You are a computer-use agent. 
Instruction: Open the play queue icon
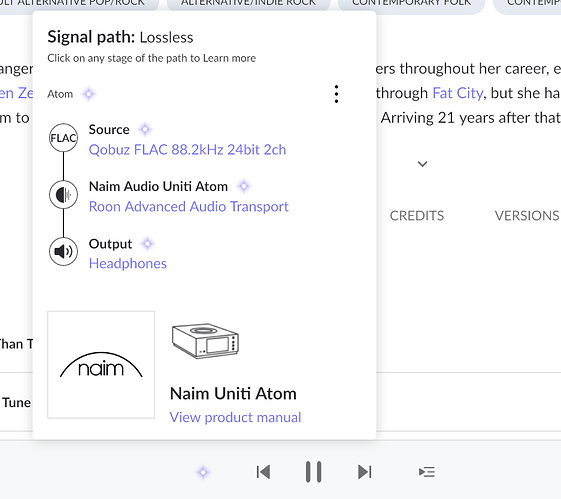427,472
